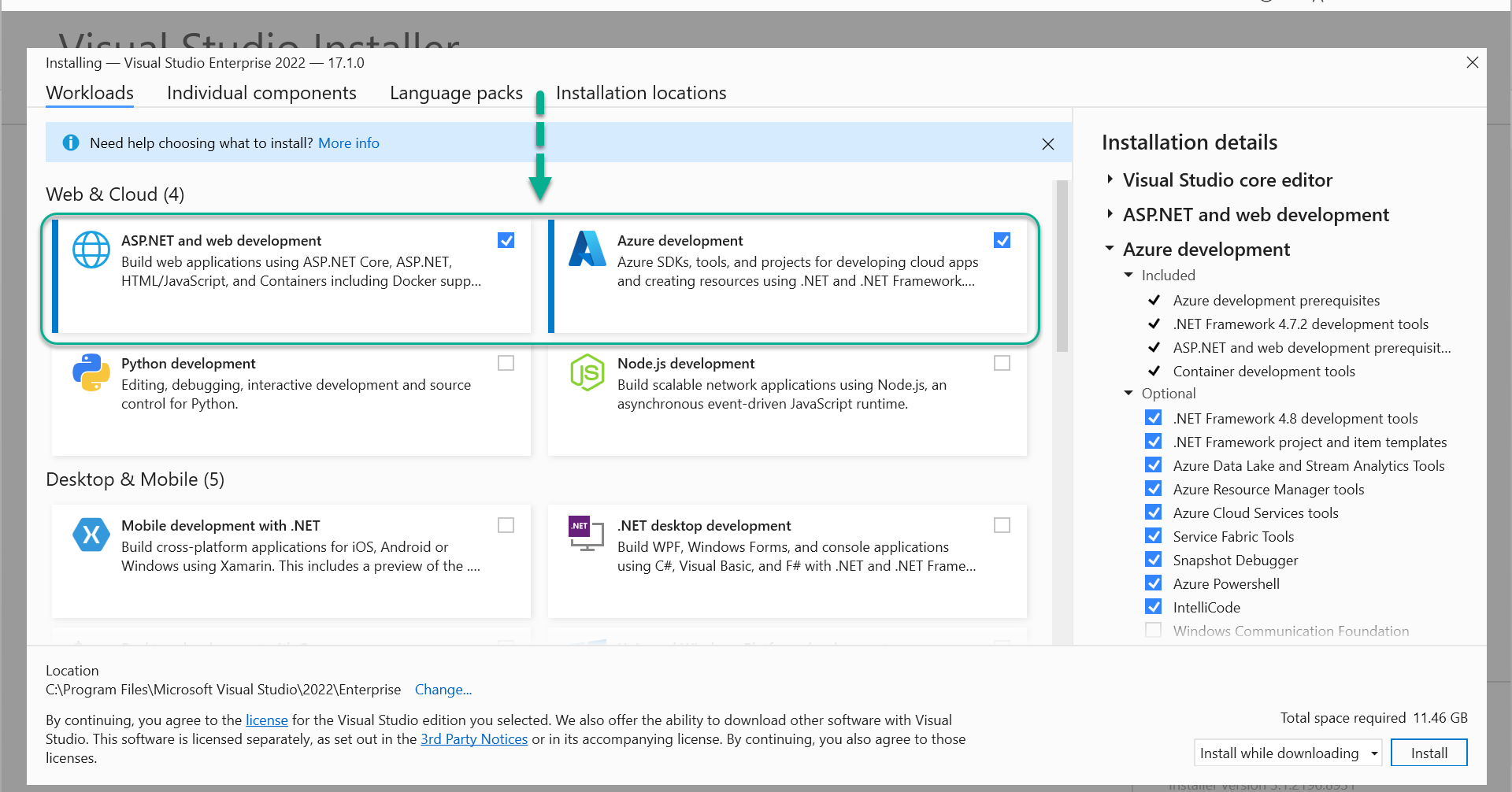The height and width of the screenshot is (792, 1512).
Task: Uncheck Azure Resource Manager tools
Action: pyautogui.click(x=1154, y=489)
